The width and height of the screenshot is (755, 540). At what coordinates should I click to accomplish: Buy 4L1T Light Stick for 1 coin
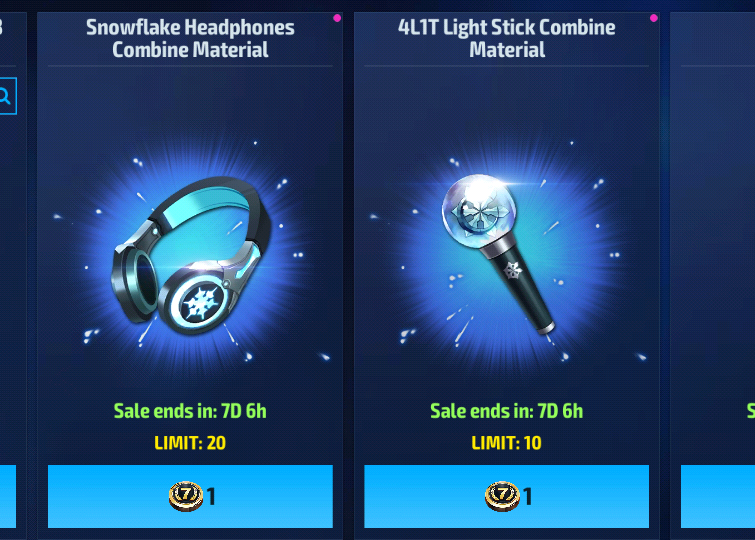(x=507, y=496)
